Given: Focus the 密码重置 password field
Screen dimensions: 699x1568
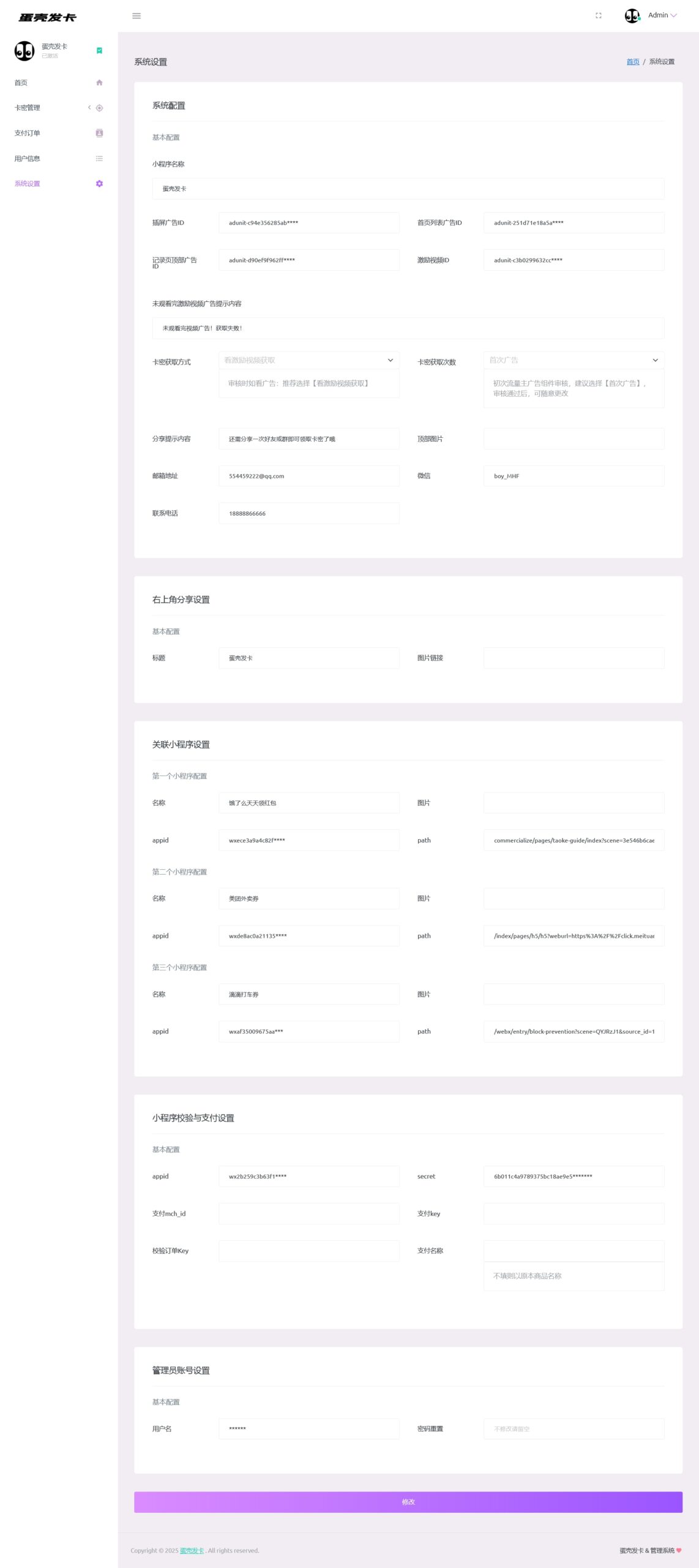Looking at the screenshot, I should point(574,1428).
